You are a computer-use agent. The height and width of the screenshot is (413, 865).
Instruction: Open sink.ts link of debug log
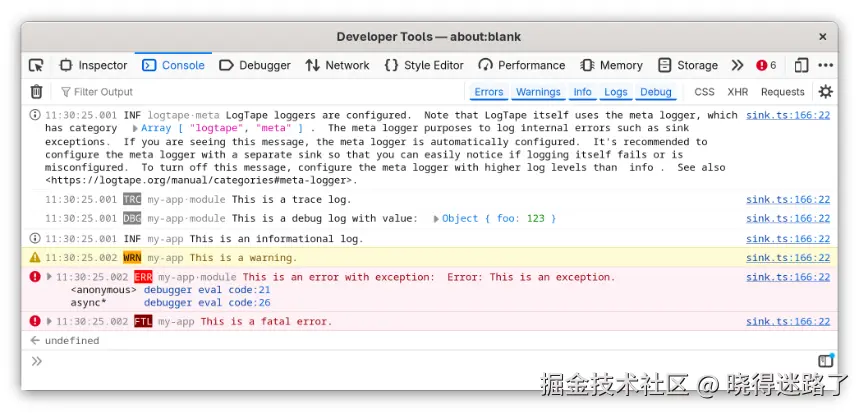point(788,218)
